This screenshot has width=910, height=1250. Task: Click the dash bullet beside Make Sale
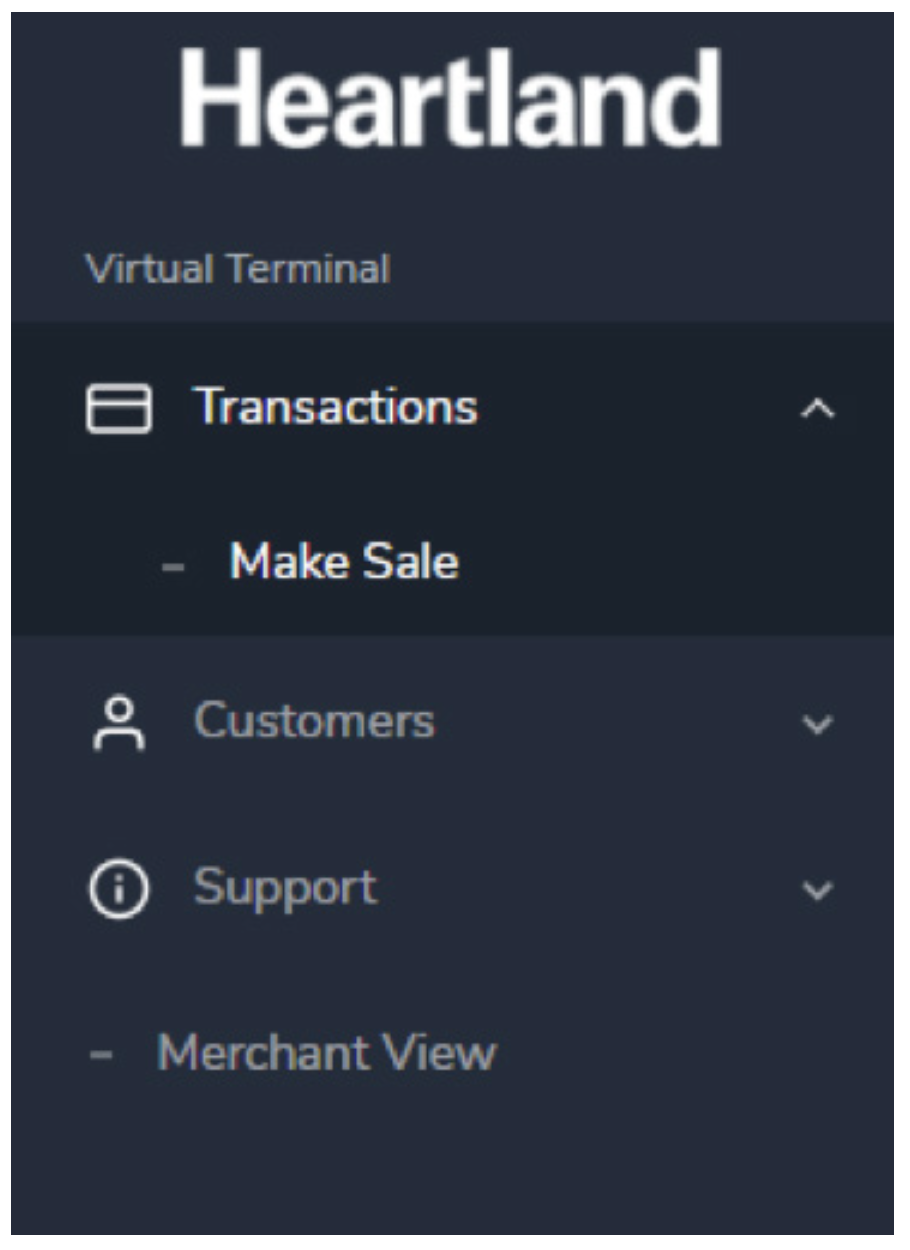click(172, 566)
